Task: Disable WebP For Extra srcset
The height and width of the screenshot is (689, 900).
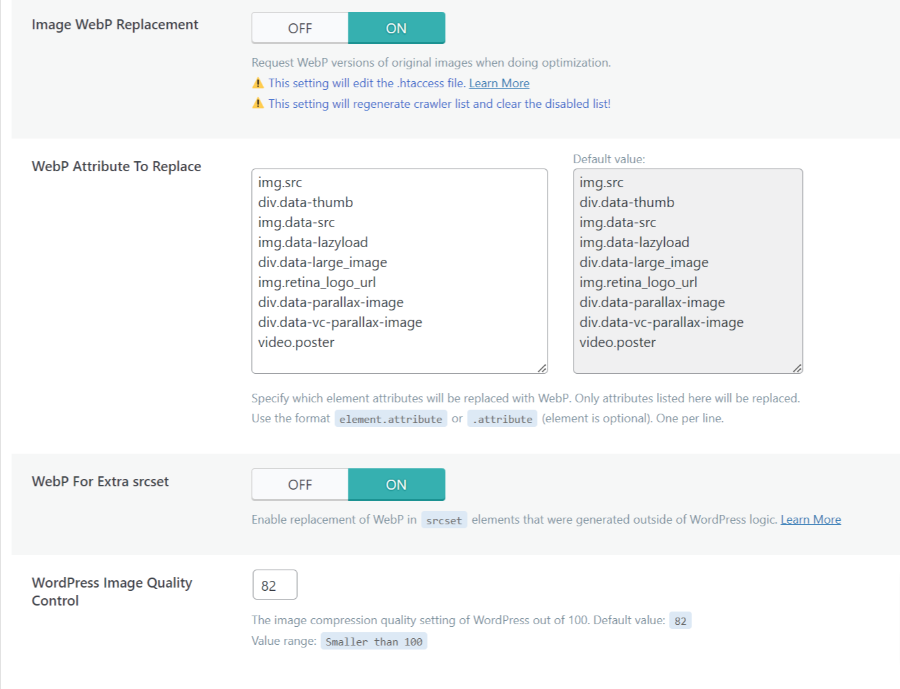Action: click(299, 484)
